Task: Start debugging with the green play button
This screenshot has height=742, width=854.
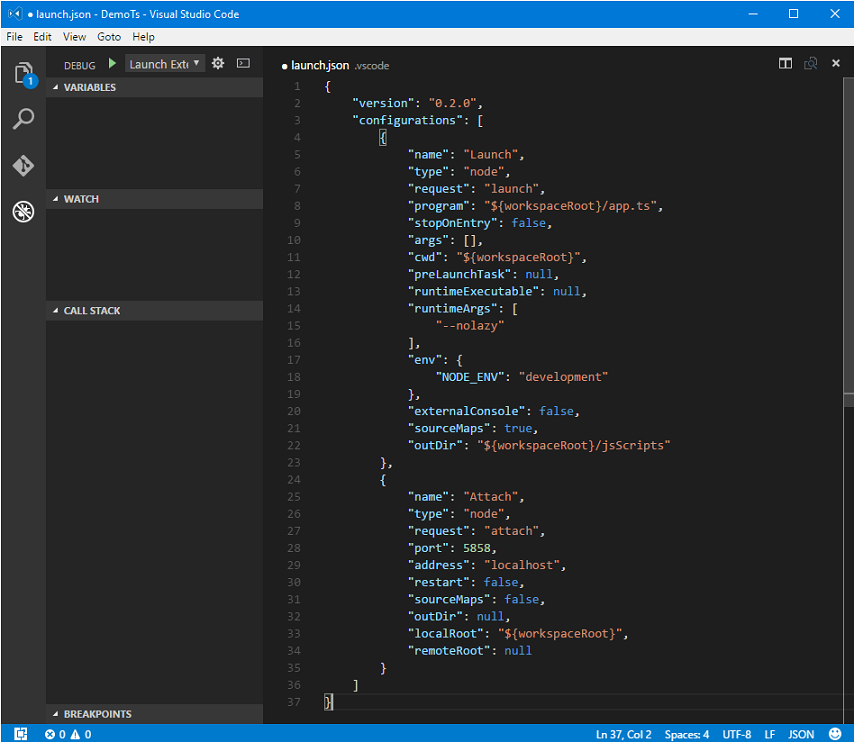Action: (112, 64)
